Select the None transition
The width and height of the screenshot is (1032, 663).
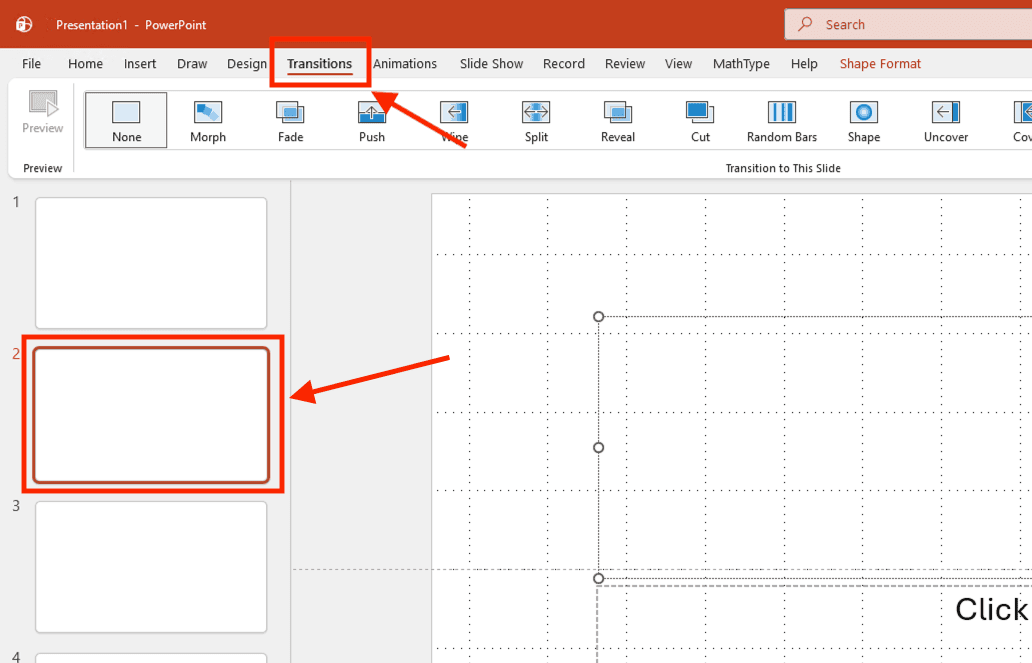[126, 120]
